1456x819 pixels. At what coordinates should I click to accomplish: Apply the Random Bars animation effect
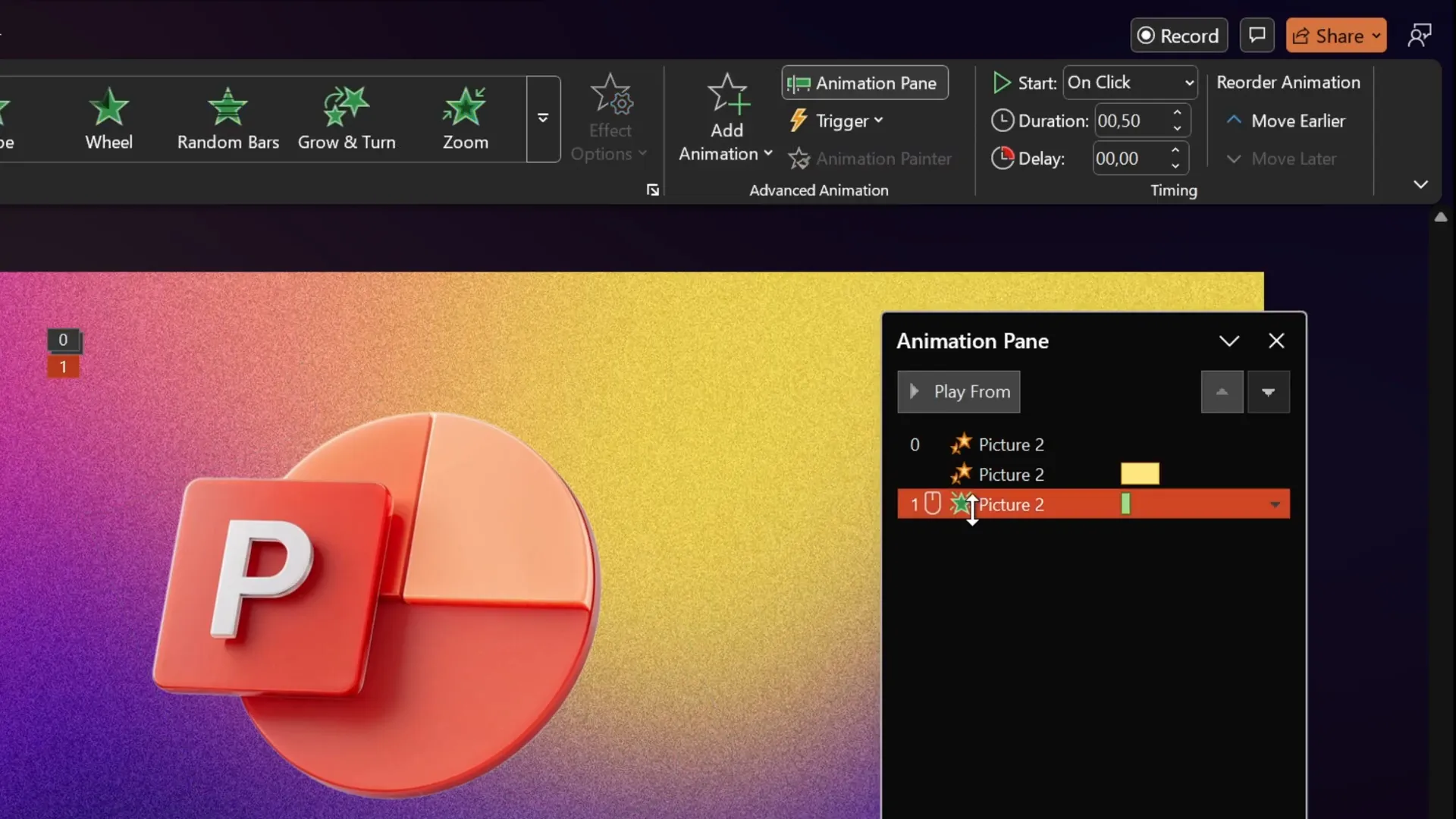[x=227, y=119]
